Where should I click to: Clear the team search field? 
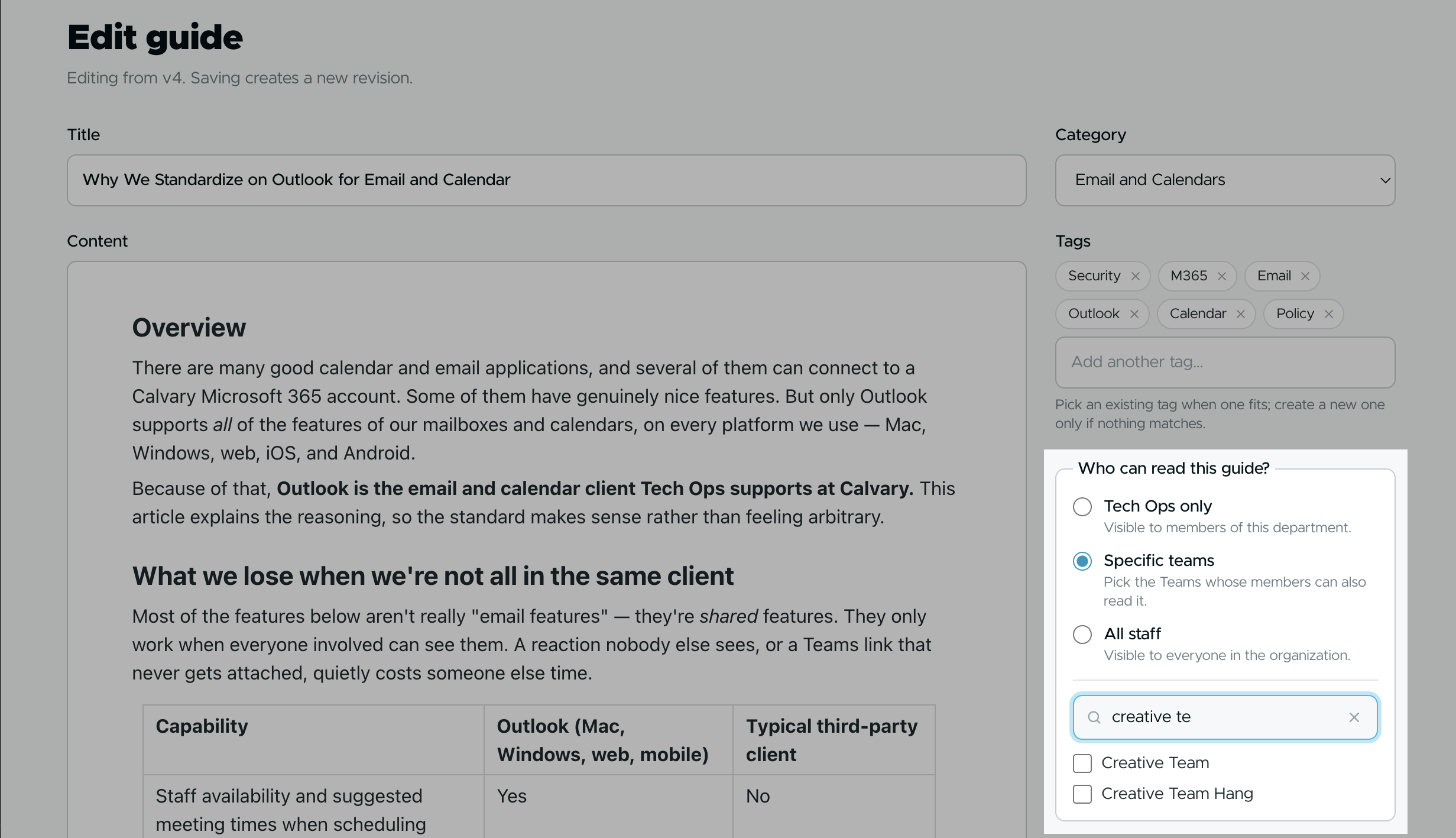click(x=1354, y=717)
